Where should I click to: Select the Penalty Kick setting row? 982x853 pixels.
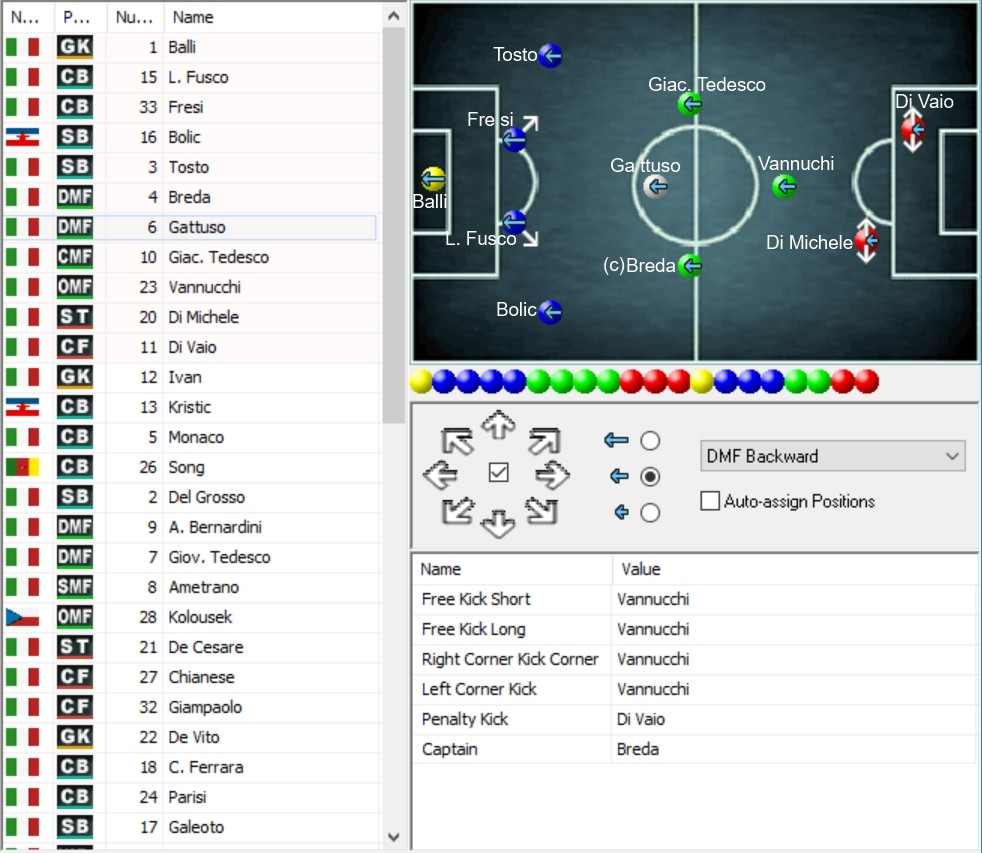[695, 720]
